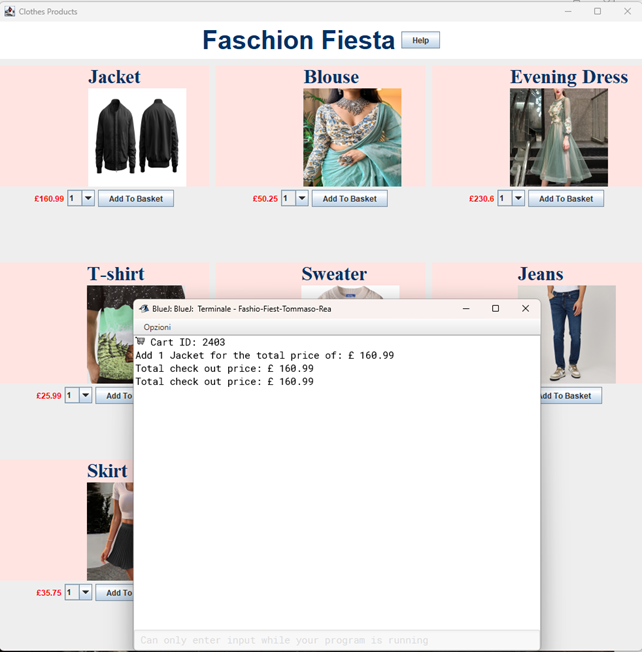
Task: Open the Jacket quantity dropdown
Action: 88,199
